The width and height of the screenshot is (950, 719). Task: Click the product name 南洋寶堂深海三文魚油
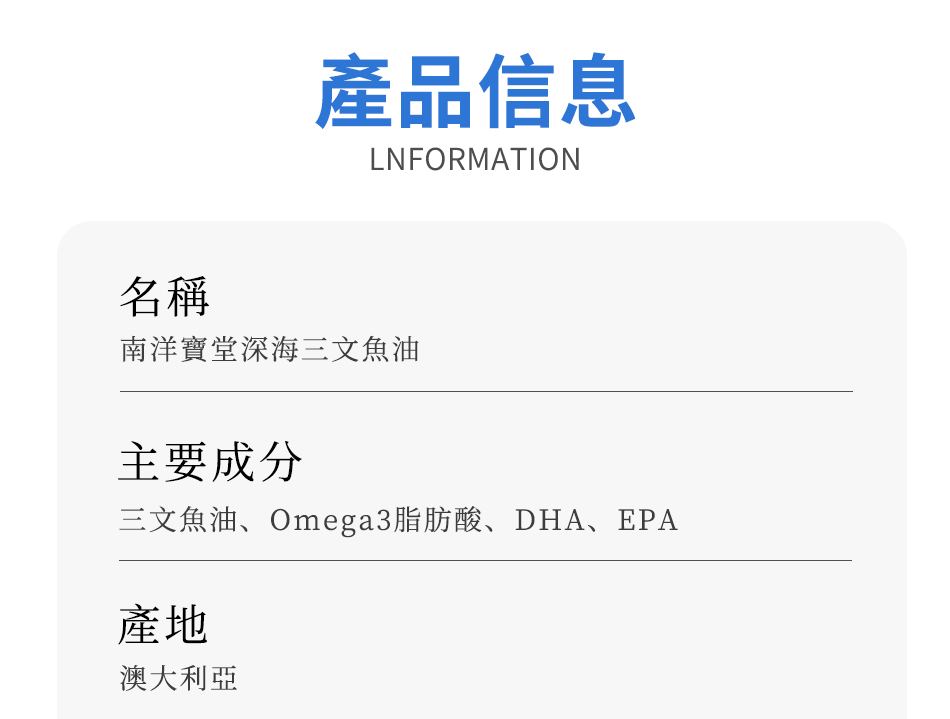269,350
